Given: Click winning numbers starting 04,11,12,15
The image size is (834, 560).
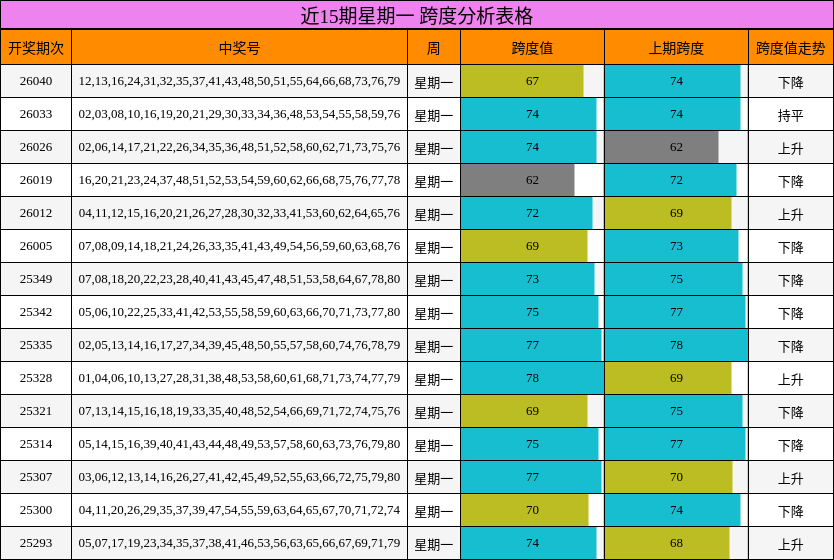Looking at the screenshot, I should pos(239,213).
